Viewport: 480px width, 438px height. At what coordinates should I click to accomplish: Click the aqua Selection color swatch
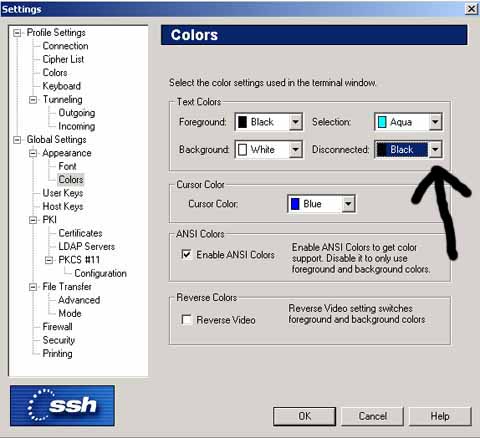382,122
